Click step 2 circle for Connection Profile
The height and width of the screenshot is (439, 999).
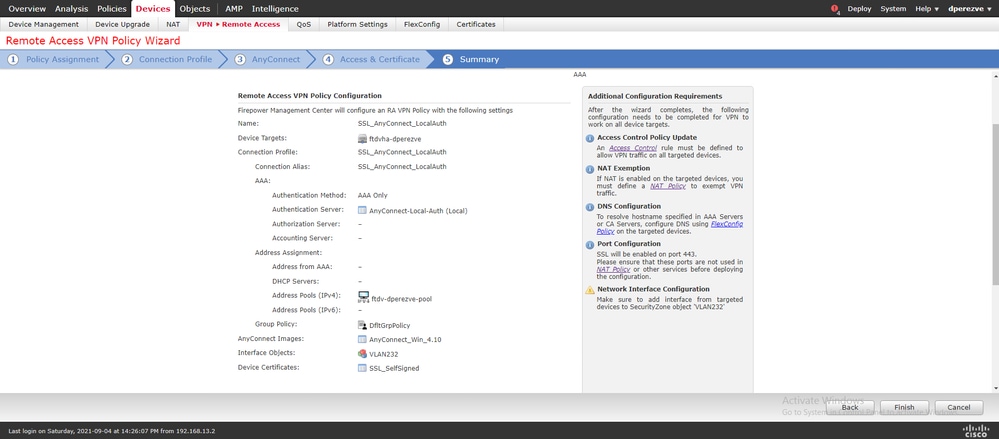[x=127, y=59]
